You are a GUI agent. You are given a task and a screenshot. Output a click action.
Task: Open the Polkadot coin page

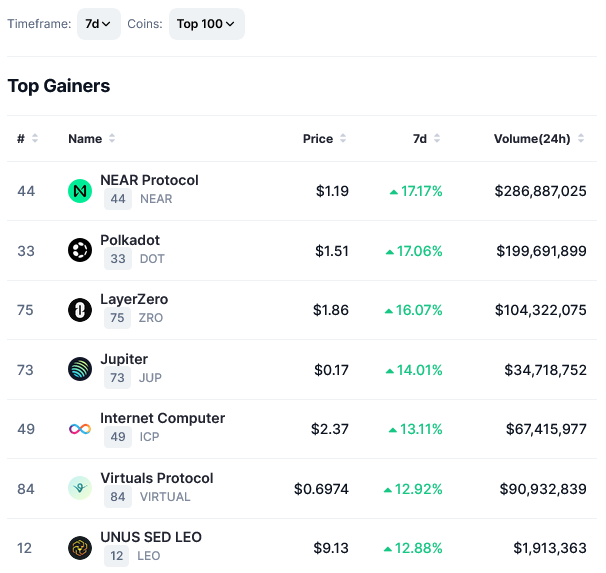point(130,240)
